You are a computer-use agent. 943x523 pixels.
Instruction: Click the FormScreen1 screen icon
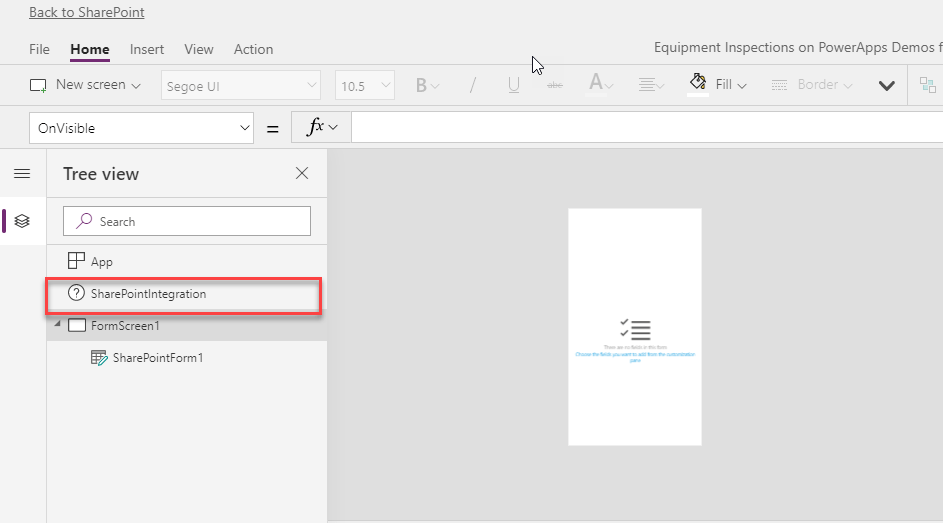coord(77,326)
